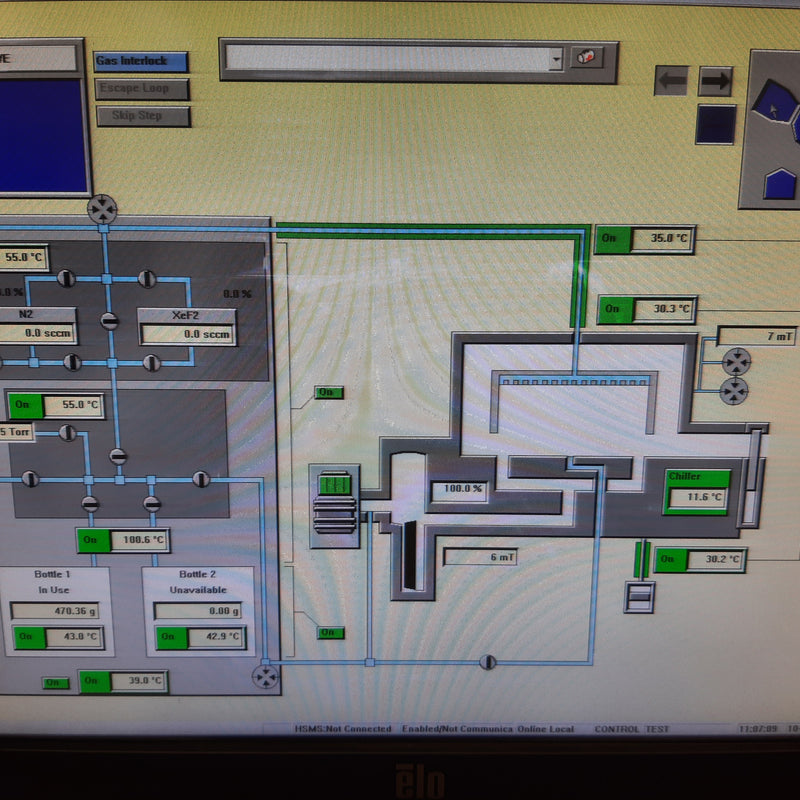Image resolution: width=800 pixels, height=800 pixels.
Task: Toggle the On switch for 100.6 °C heater
Action: (92, 541)
